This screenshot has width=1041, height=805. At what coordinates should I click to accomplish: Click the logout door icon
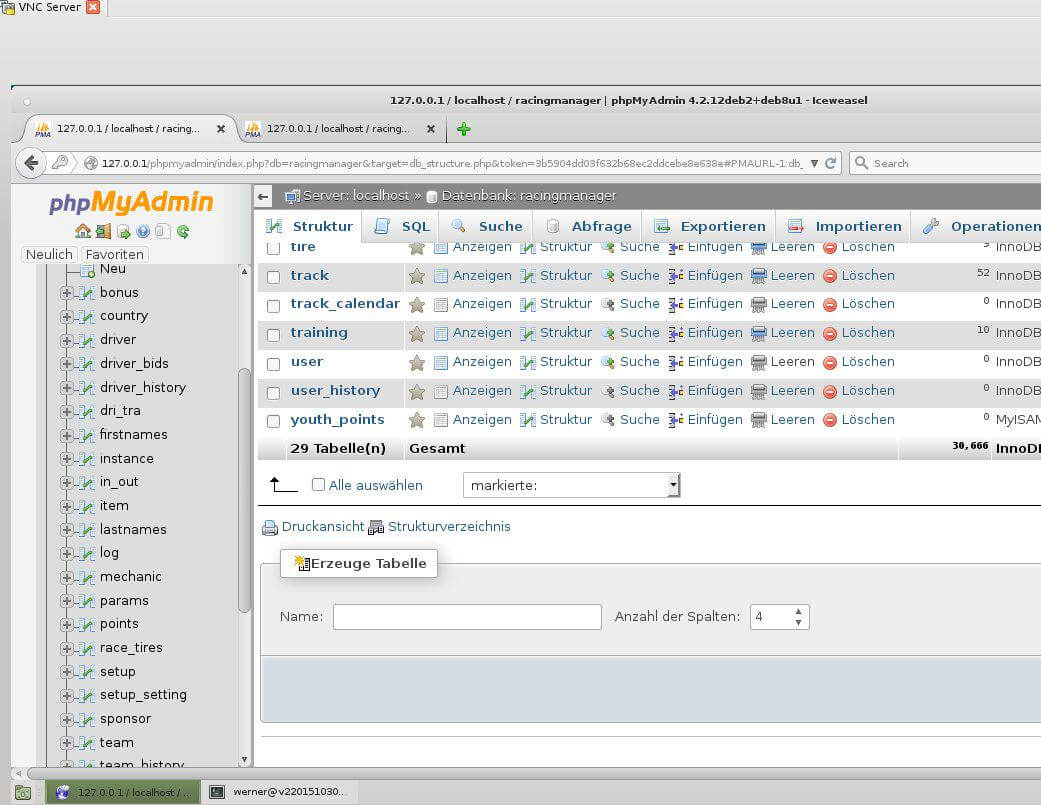coord(103,231)
